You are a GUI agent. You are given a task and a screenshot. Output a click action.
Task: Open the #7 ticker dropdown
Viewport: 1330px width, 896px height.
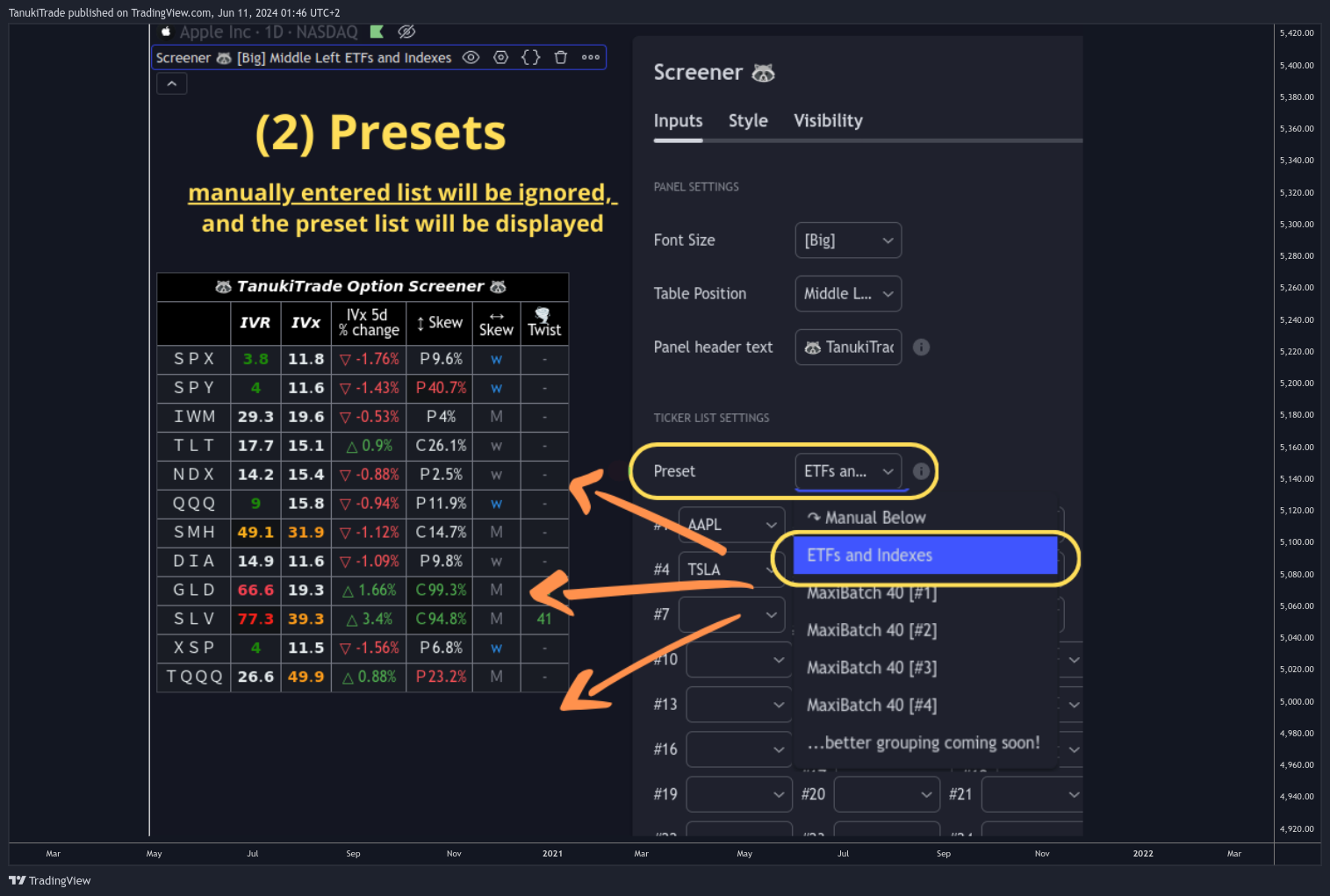click(x=731, y=614)
